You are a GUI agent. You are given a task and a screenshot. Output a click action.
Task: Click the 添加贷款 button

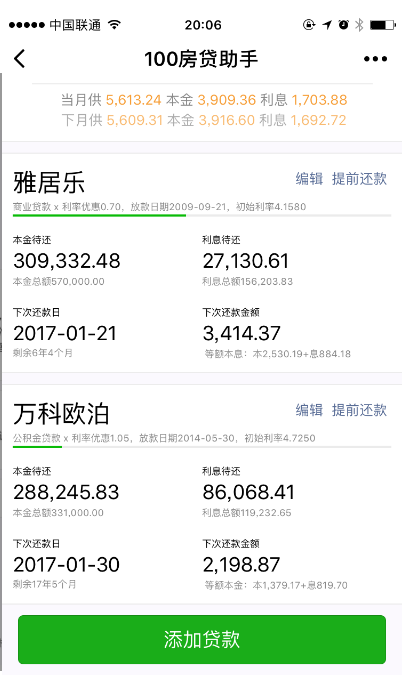coord(202,639)
